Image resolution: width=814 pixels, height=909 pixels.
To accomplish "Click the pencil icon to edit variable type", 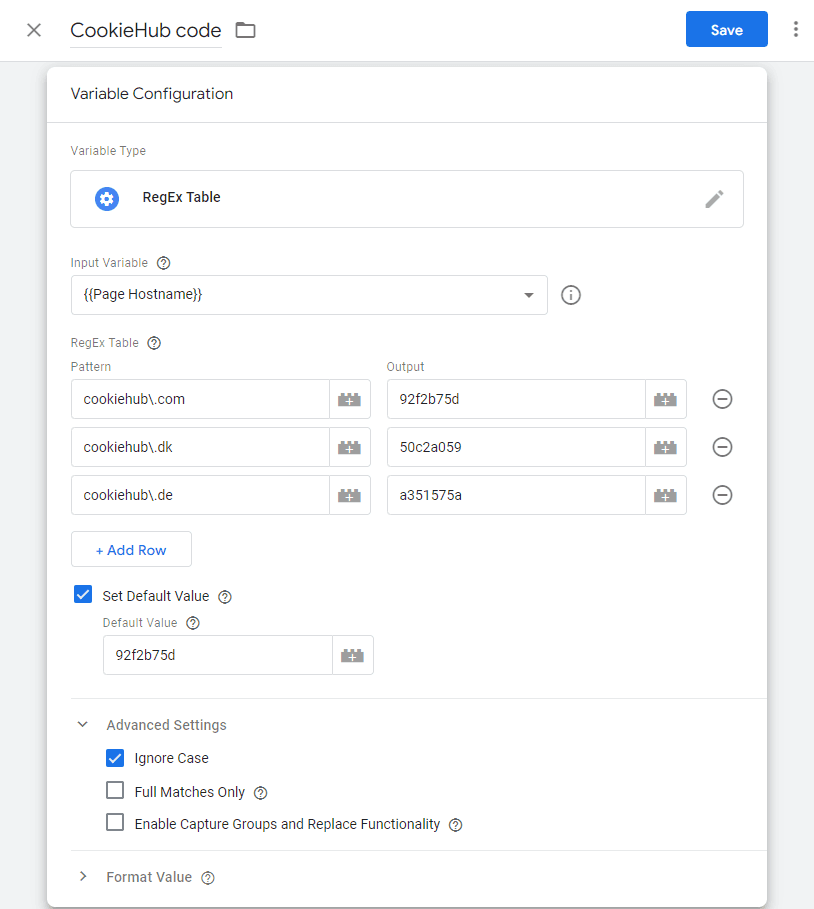I will 714,198.
